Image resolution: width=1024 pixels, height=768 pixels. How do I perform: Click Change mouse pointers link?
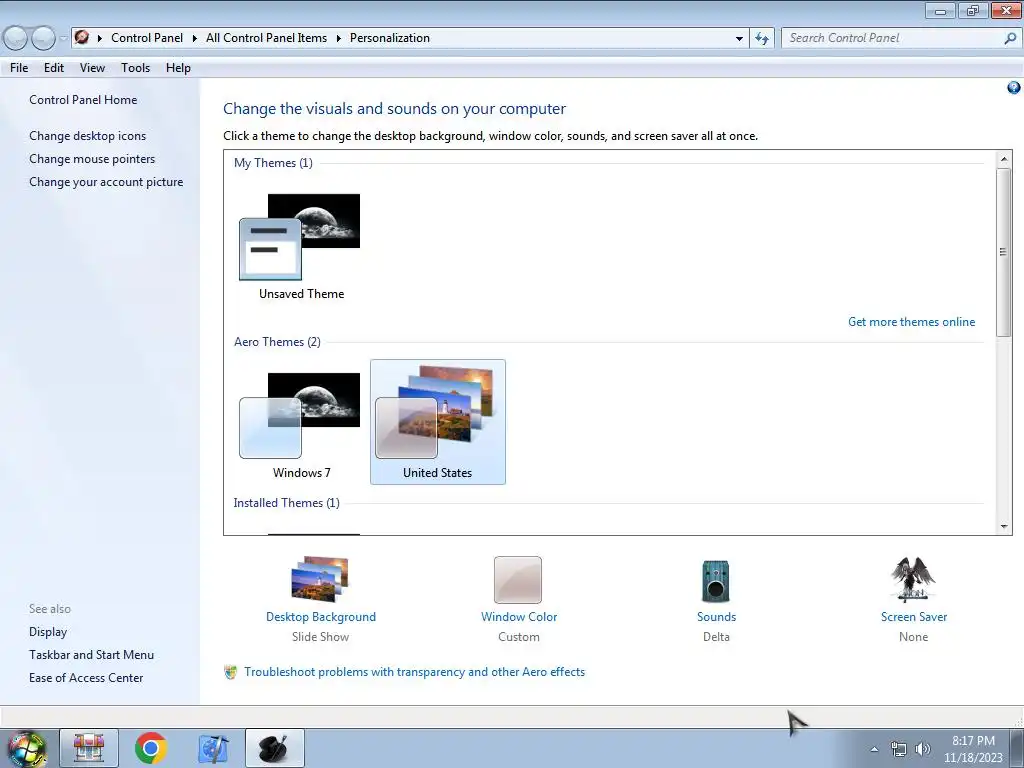coord(92,159)
